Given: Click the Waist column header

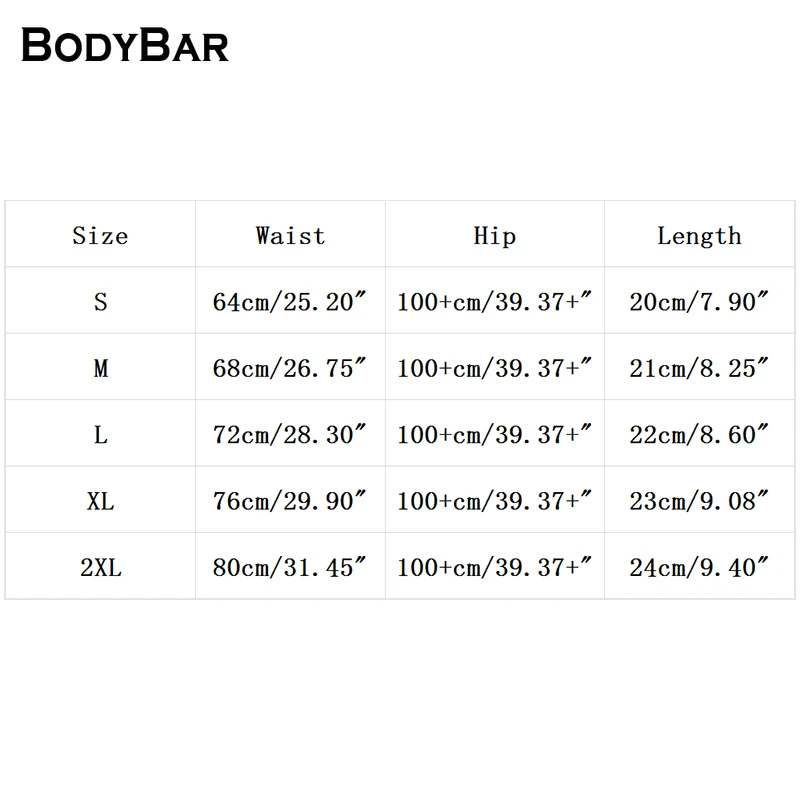Looking at the screenshot, I should click(x=290, y=236).
